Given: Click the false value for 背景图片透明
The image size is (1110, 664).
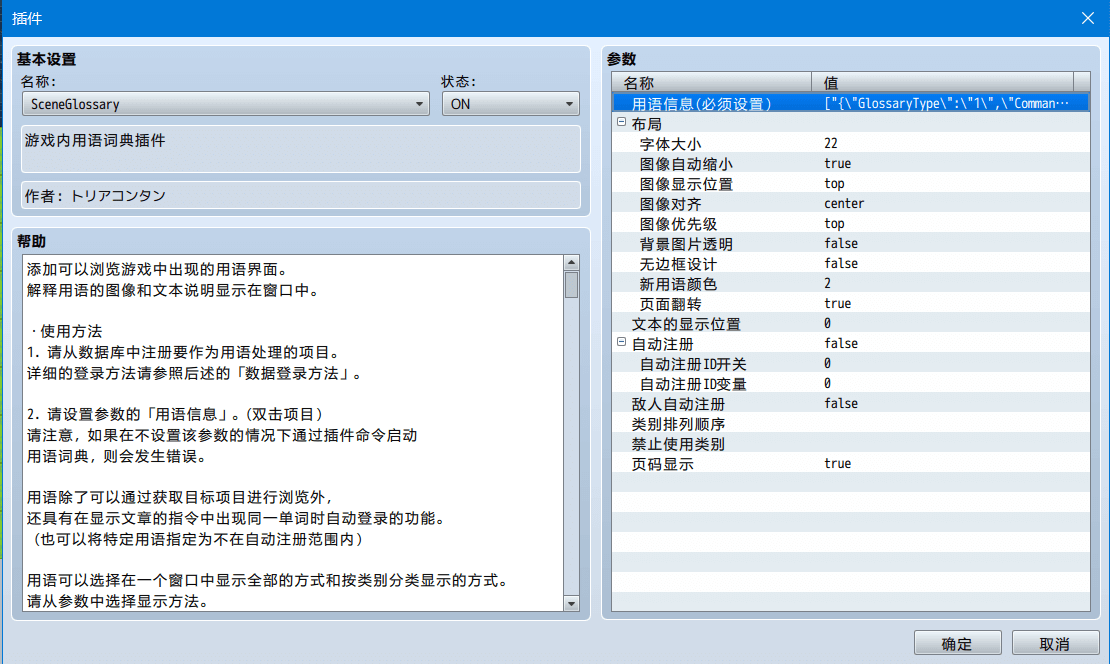Looking at the screenshot, I should (x=841, y=244).
